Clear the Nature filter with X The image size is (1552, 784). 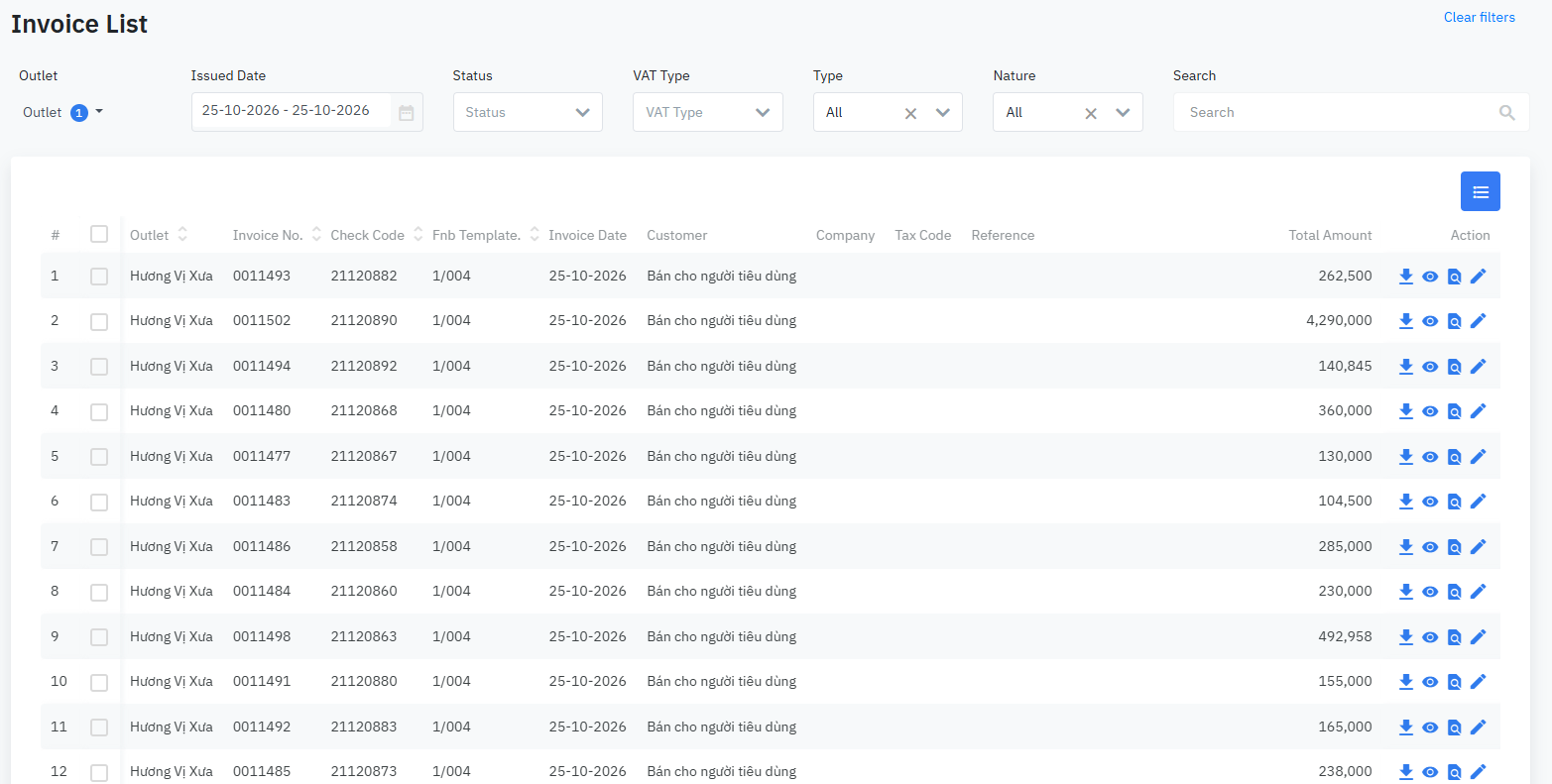point(1091,113)
